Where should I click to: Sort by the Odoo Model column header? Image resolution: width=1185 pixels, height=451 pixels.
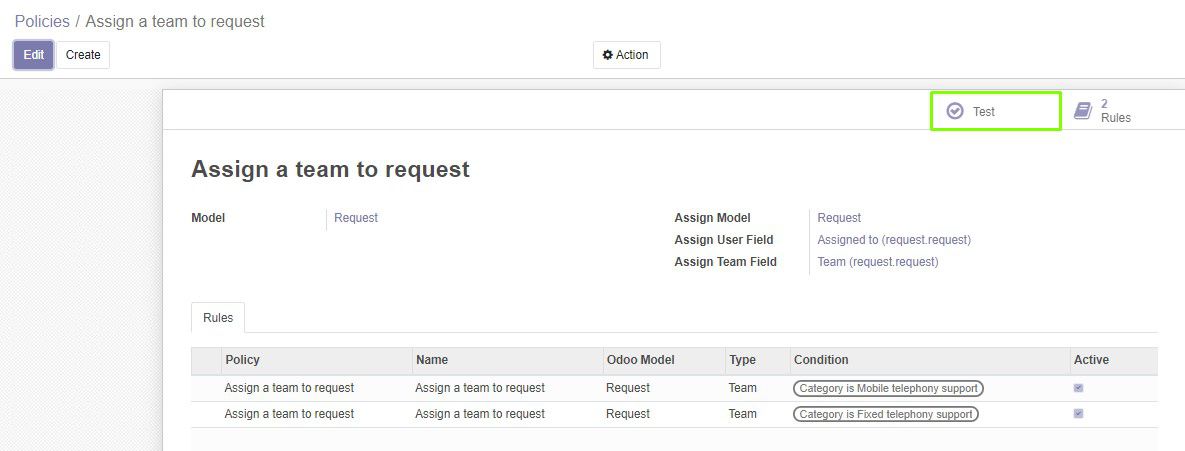pyautogui.click(x=640, y=360)
